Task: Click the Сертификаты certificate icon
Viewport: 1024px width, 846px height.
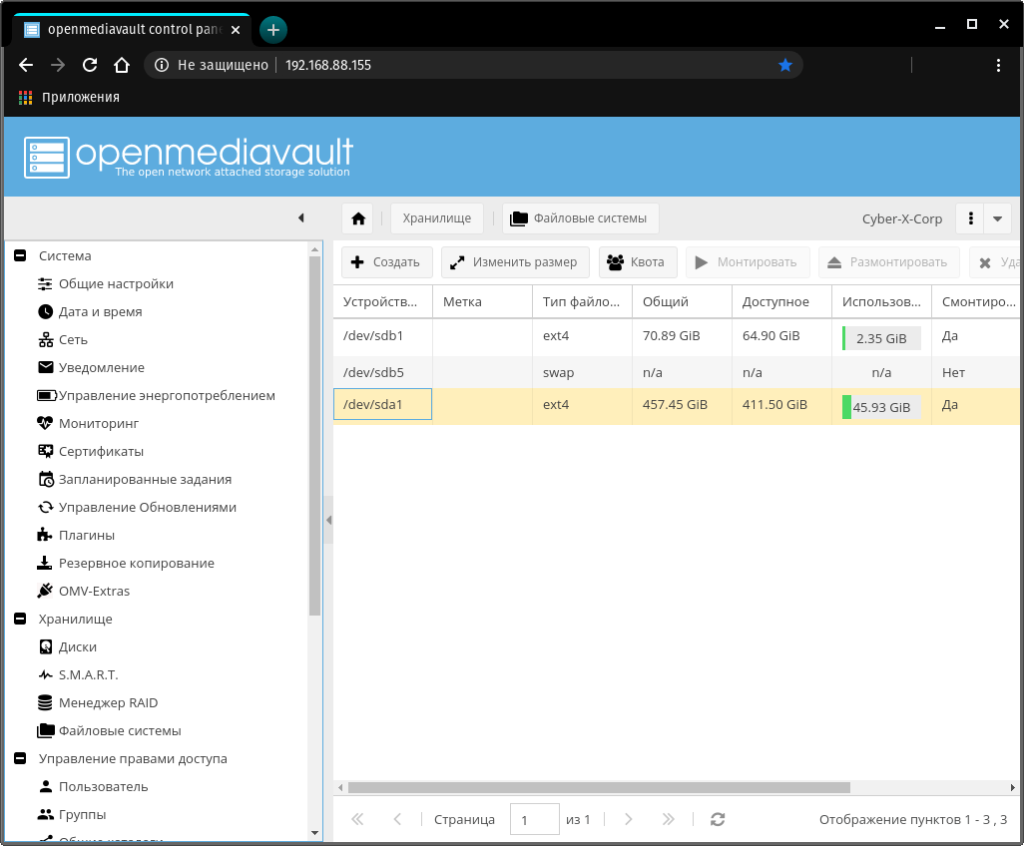Action: point(45,451)
